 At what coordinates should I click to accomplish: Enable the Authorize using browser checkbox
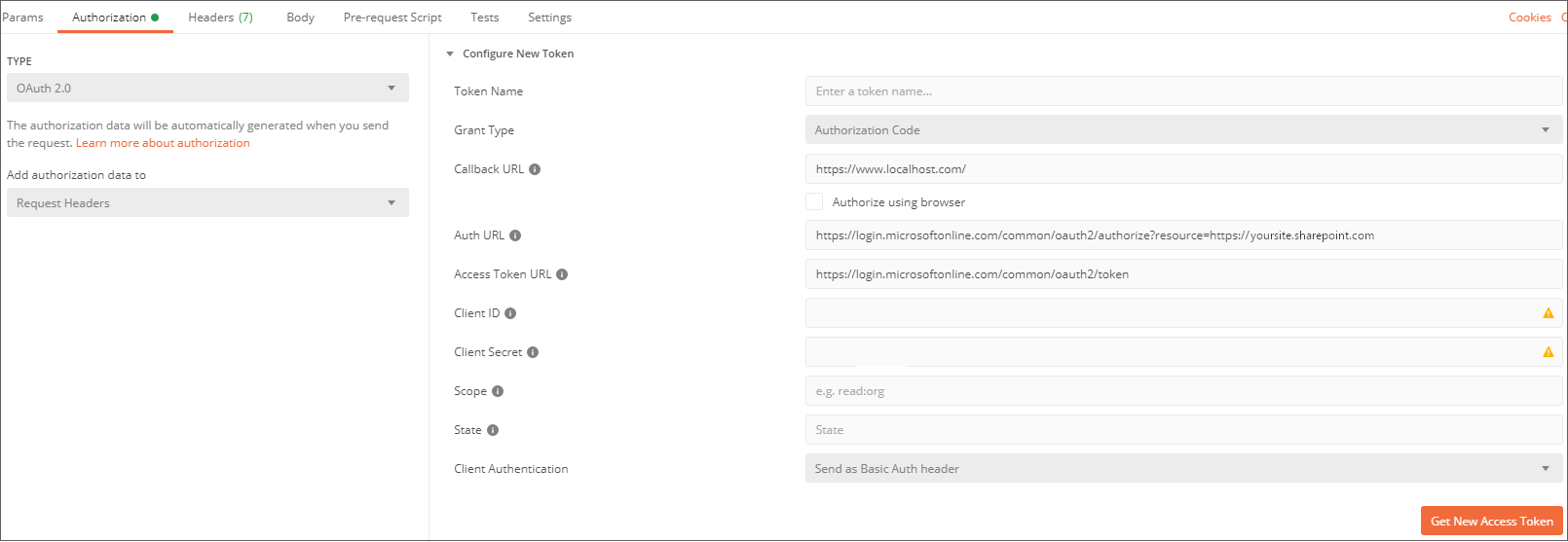(814, 201)
